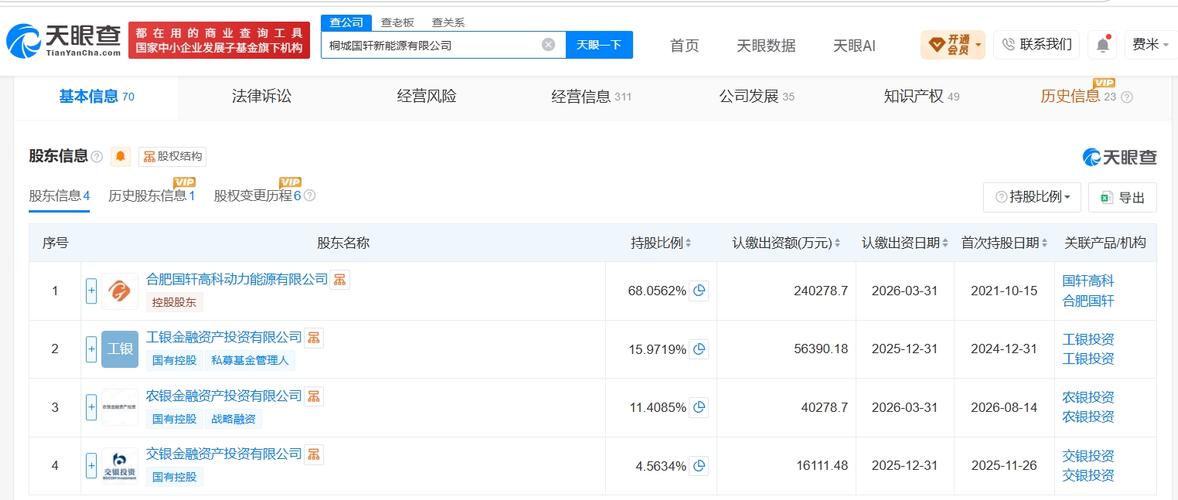Open the 股权结构 equity structure chart
This screenshot has width=1178, height=500.
click(173, 157)
